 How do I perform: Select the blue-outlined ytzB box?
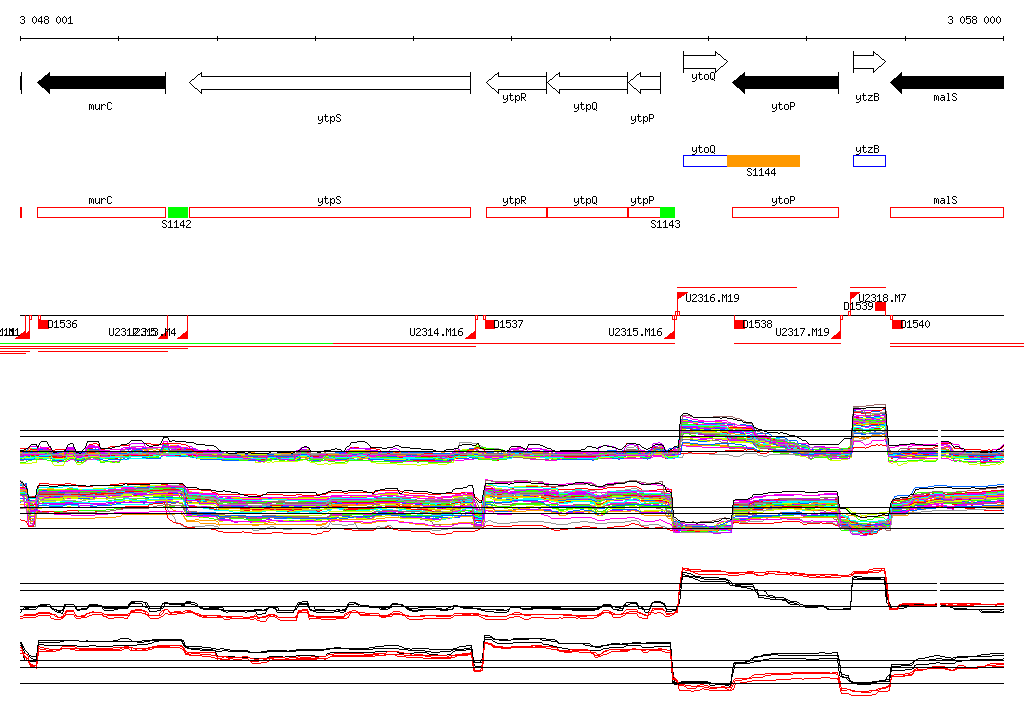(869, 161)
